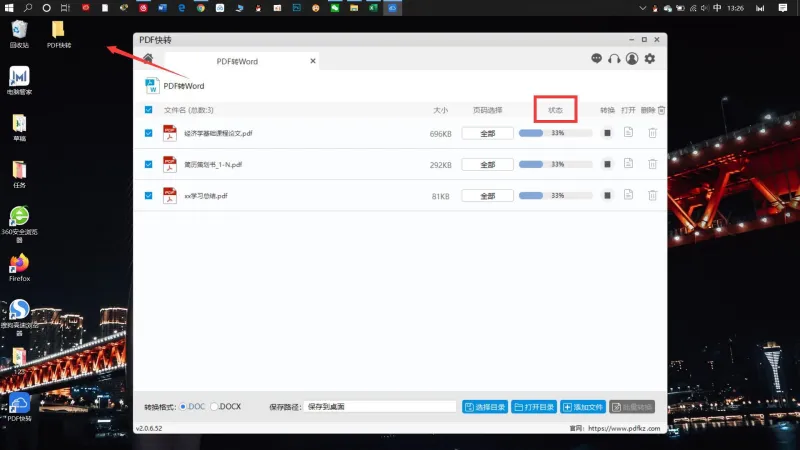Open the Windows notification center icon

[x=783, y=8]
